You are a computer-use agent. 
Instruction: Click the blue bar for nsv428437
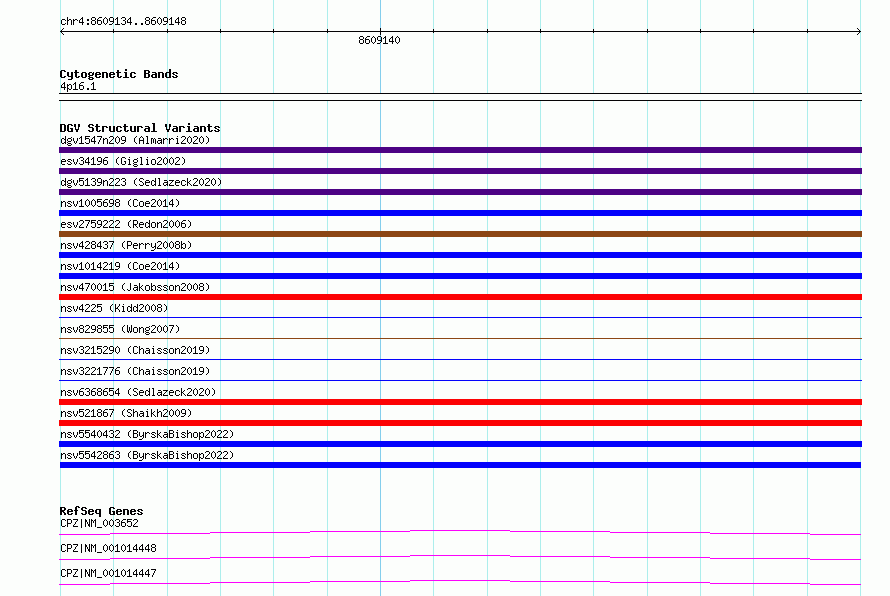click(x=460, y=255)
